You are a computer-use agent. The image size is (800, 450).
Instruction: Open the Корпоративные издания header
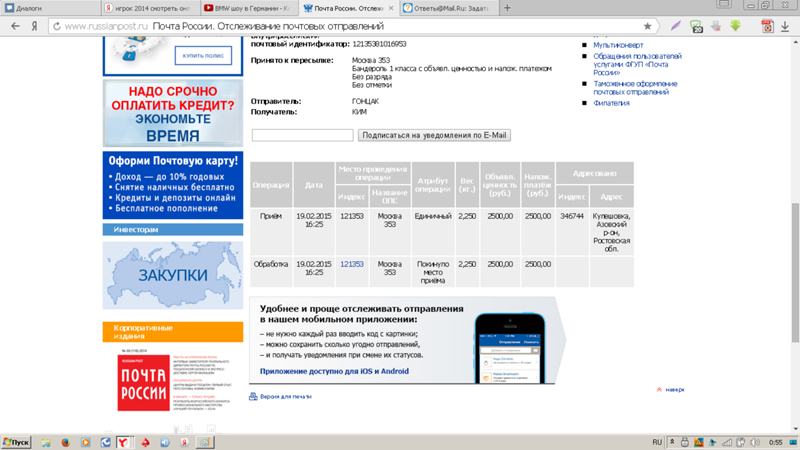(173, 332)
